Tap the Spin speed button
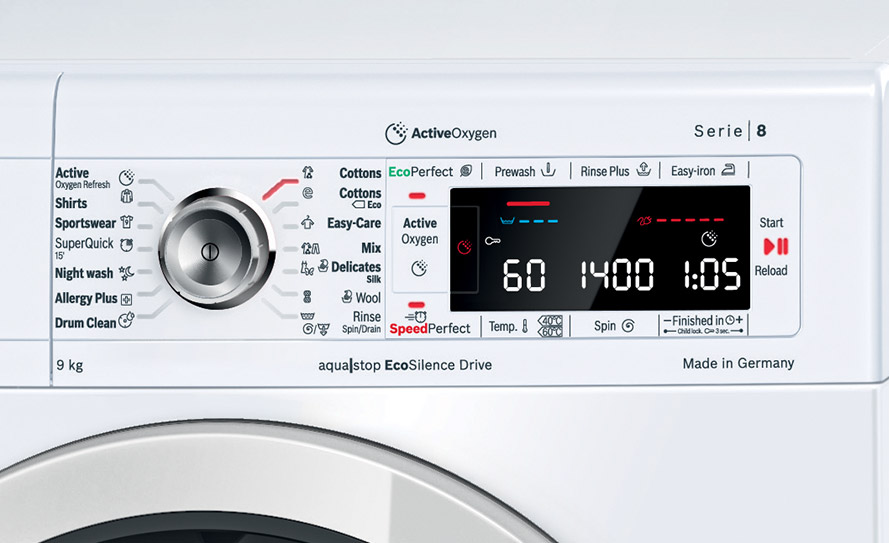The image size is (889, 543). (x=614, y=326)
